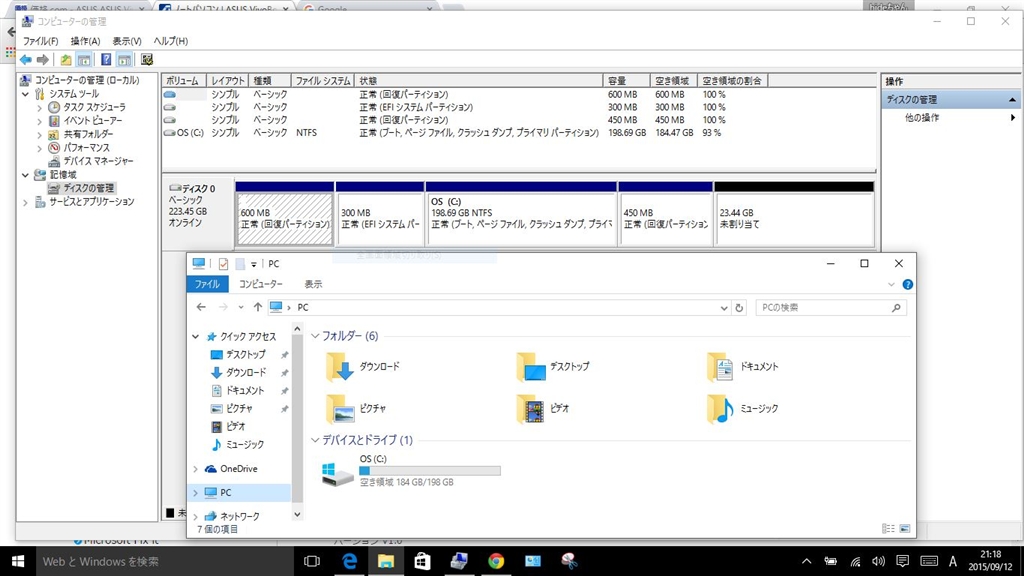This screenshot has width=1024, height=576.
Task: Open ピクチャ folder in main pane
Action: [357, 409]
